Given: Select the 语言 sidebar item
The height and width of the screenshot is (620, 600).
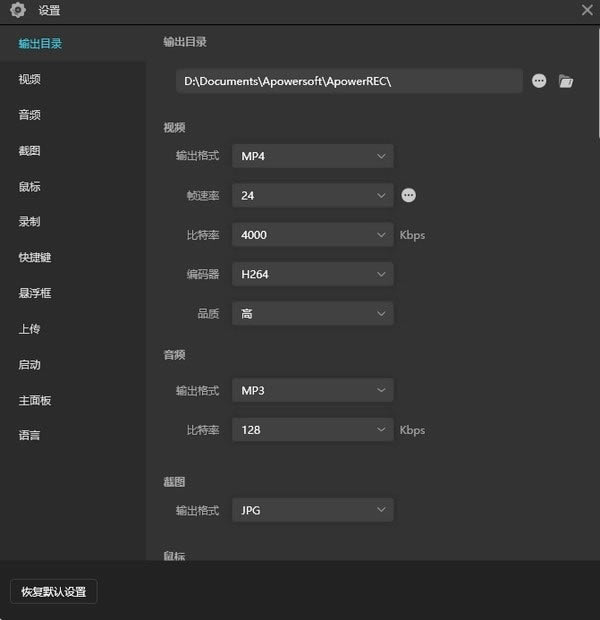Looking at the screenshot, I should pyautogui.click(x=30, y=435).
